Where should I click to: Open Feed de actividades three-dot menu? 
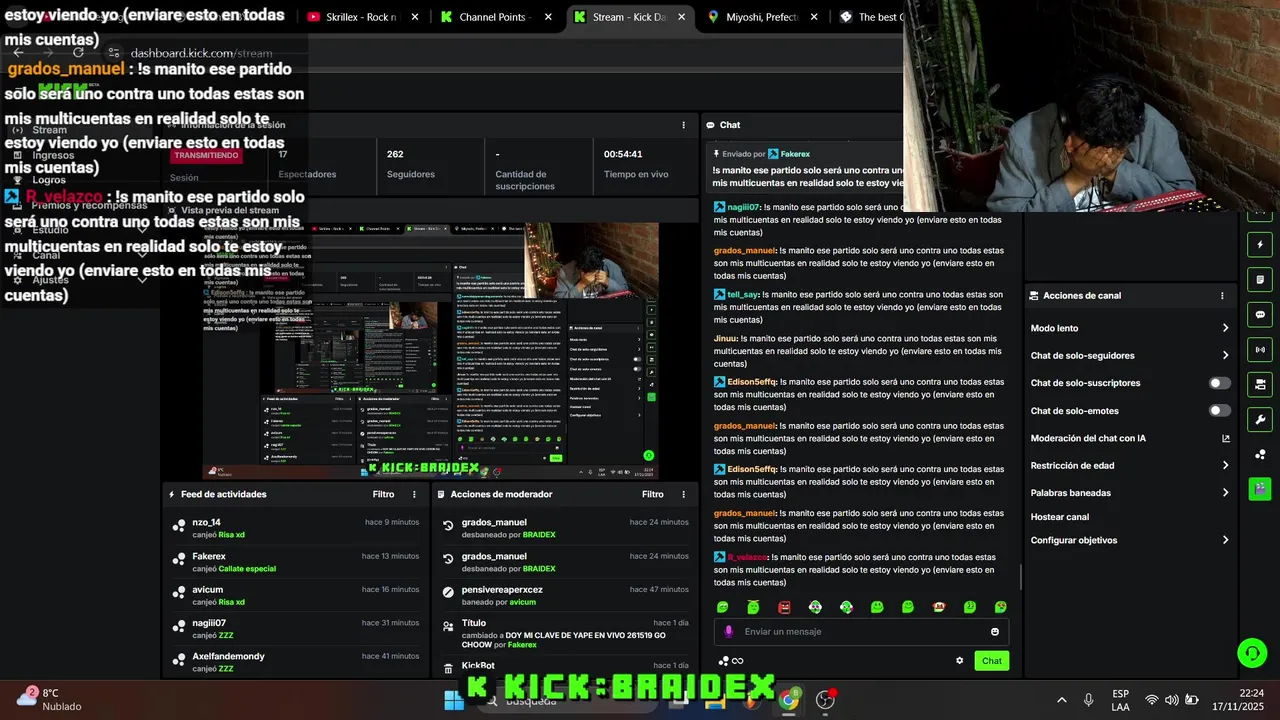coord(415,494)
